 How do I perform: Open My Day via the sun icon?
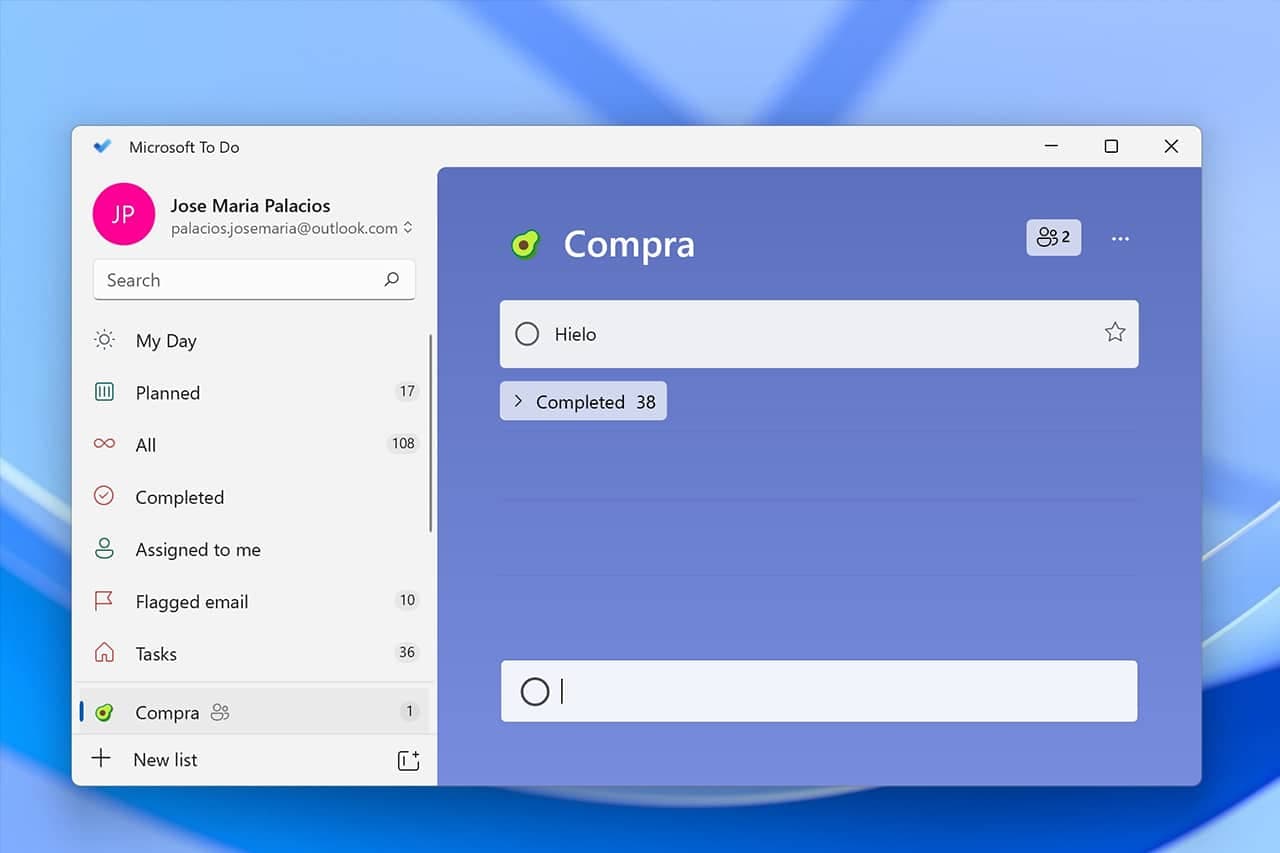click(104, 340)
